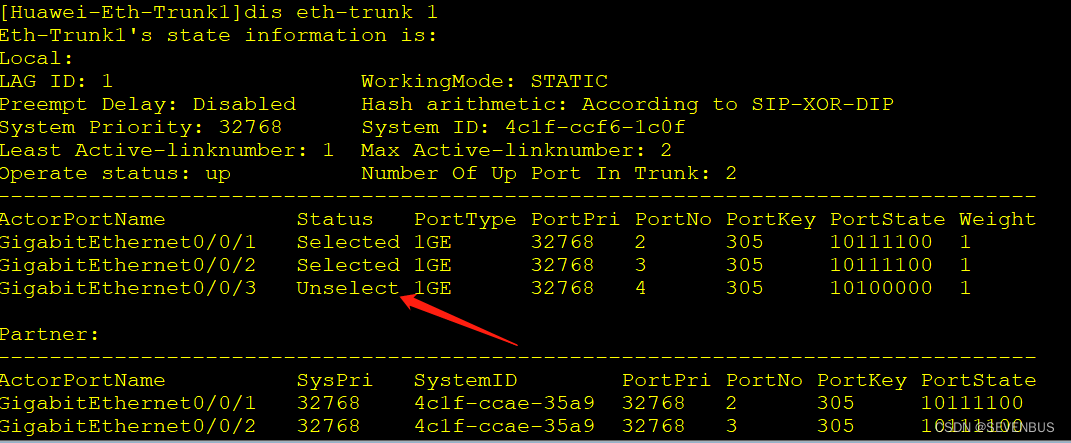Select the 'WorkingMode: STATIC' text
Screen dimensions: 1071x443
click(x=484, y=82)
